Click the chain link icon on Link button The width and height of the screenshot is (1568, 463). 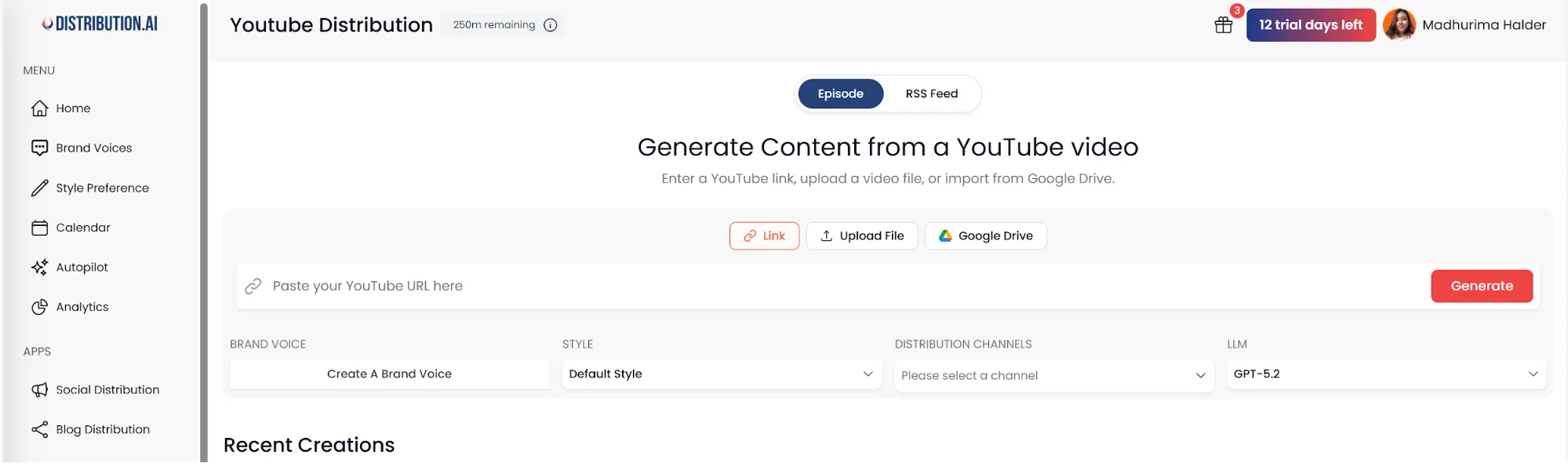[x=750, y=235]
